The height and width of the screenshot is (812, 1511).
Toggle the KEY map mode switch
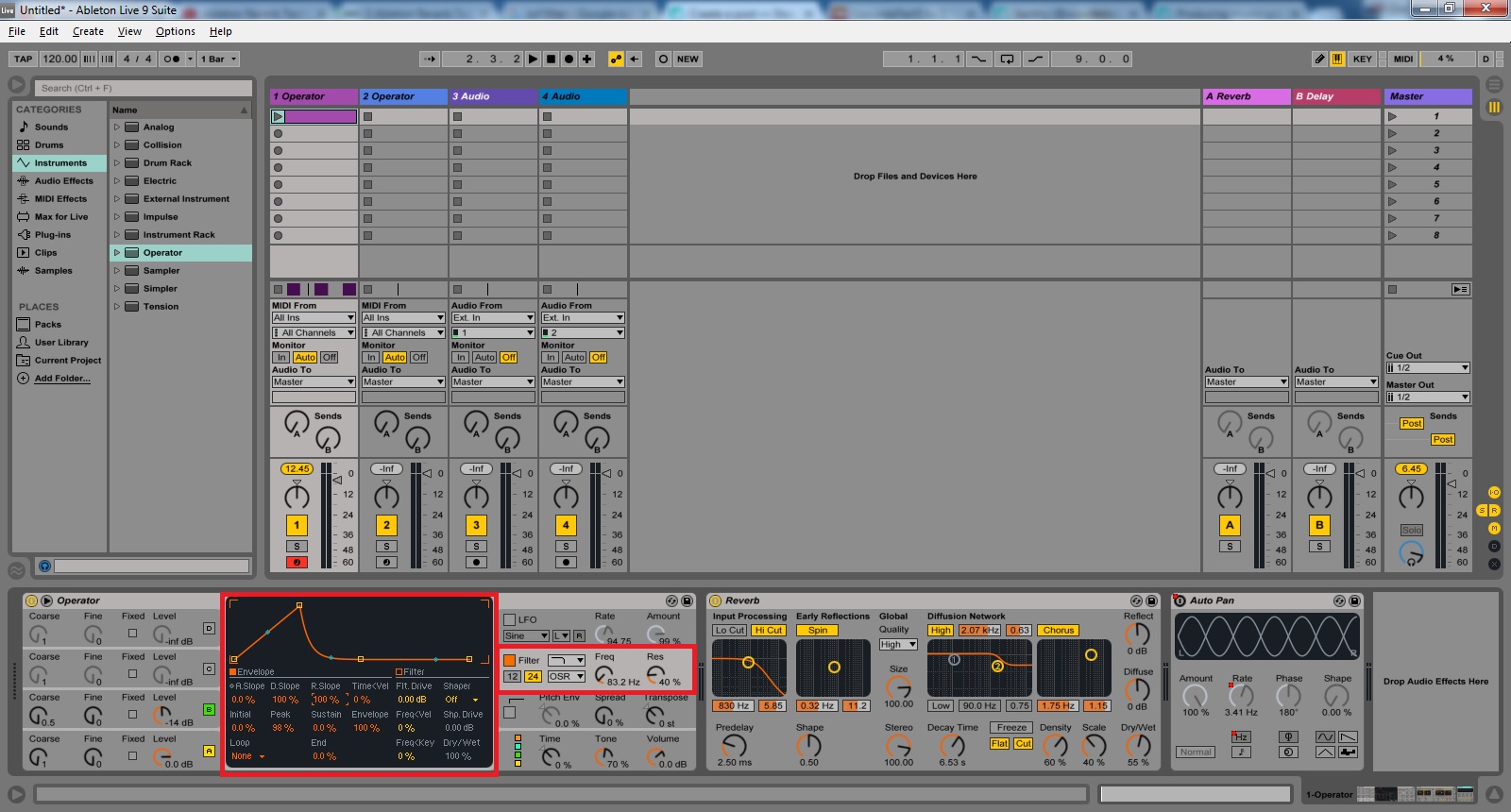click(1362, 59)
